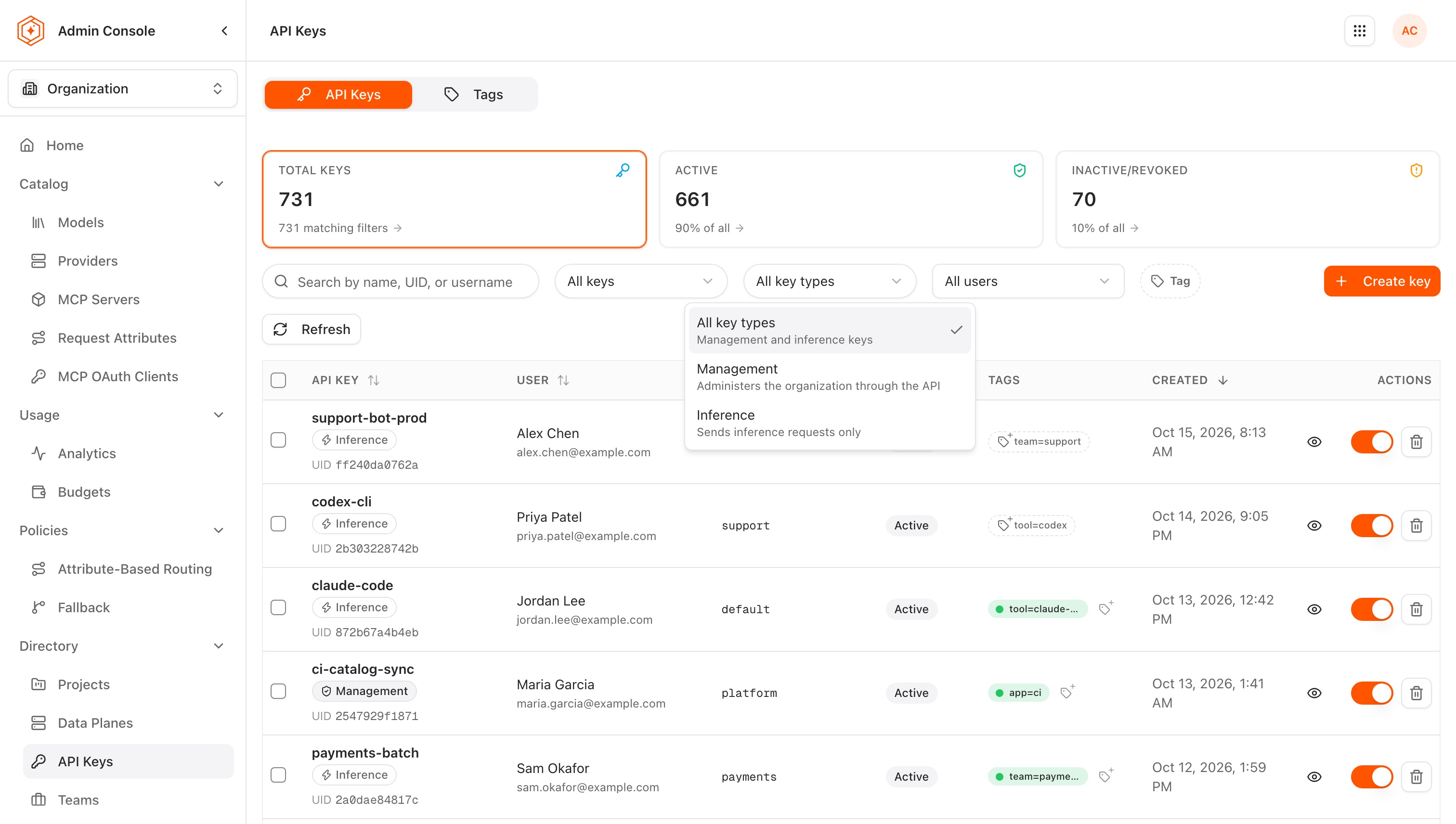Refresh the API keys list
The image size is (1456, 824).
pyautogui.click(x=312, y=329)
